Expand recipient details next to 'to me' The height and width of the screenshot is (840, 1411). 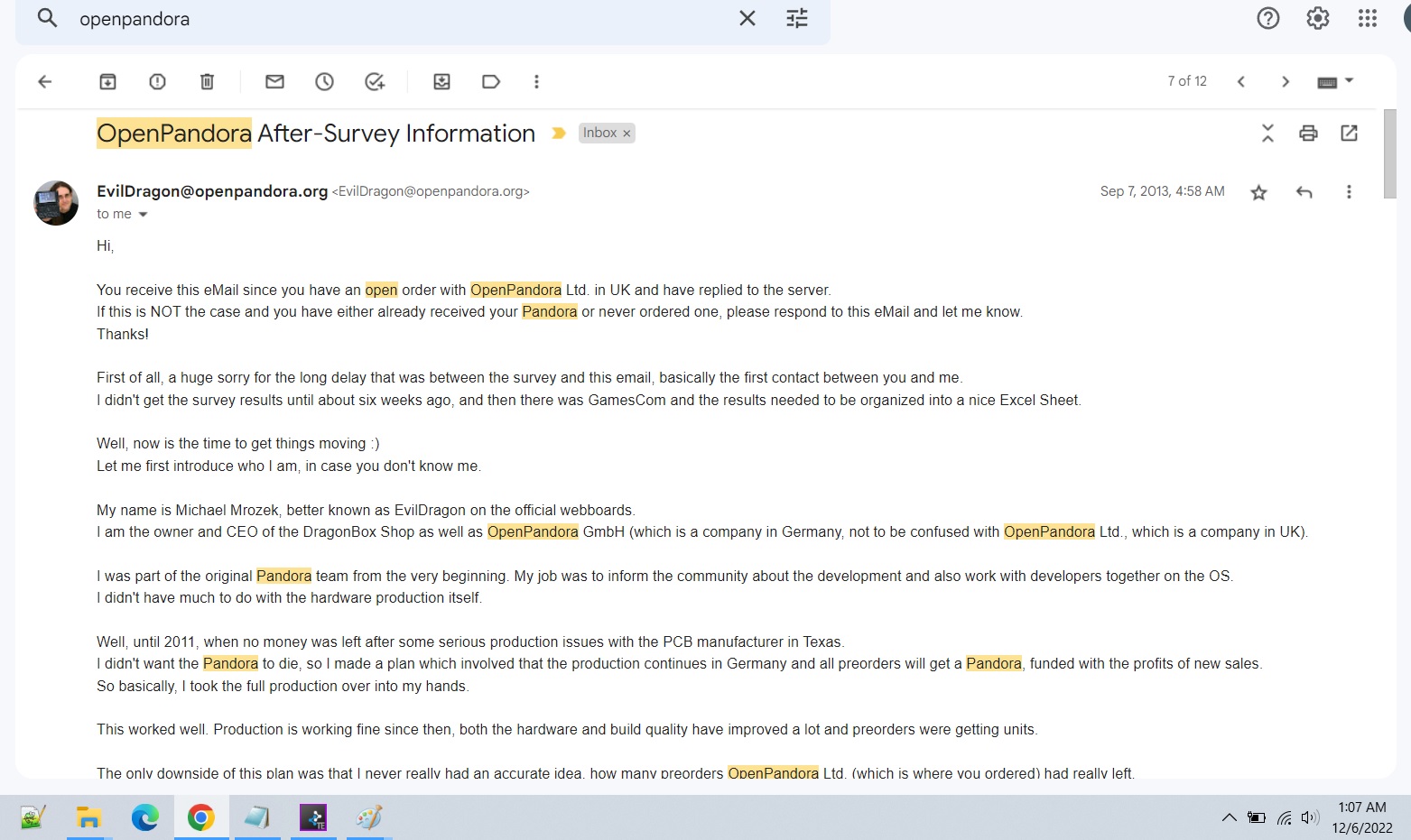[143, 215]
